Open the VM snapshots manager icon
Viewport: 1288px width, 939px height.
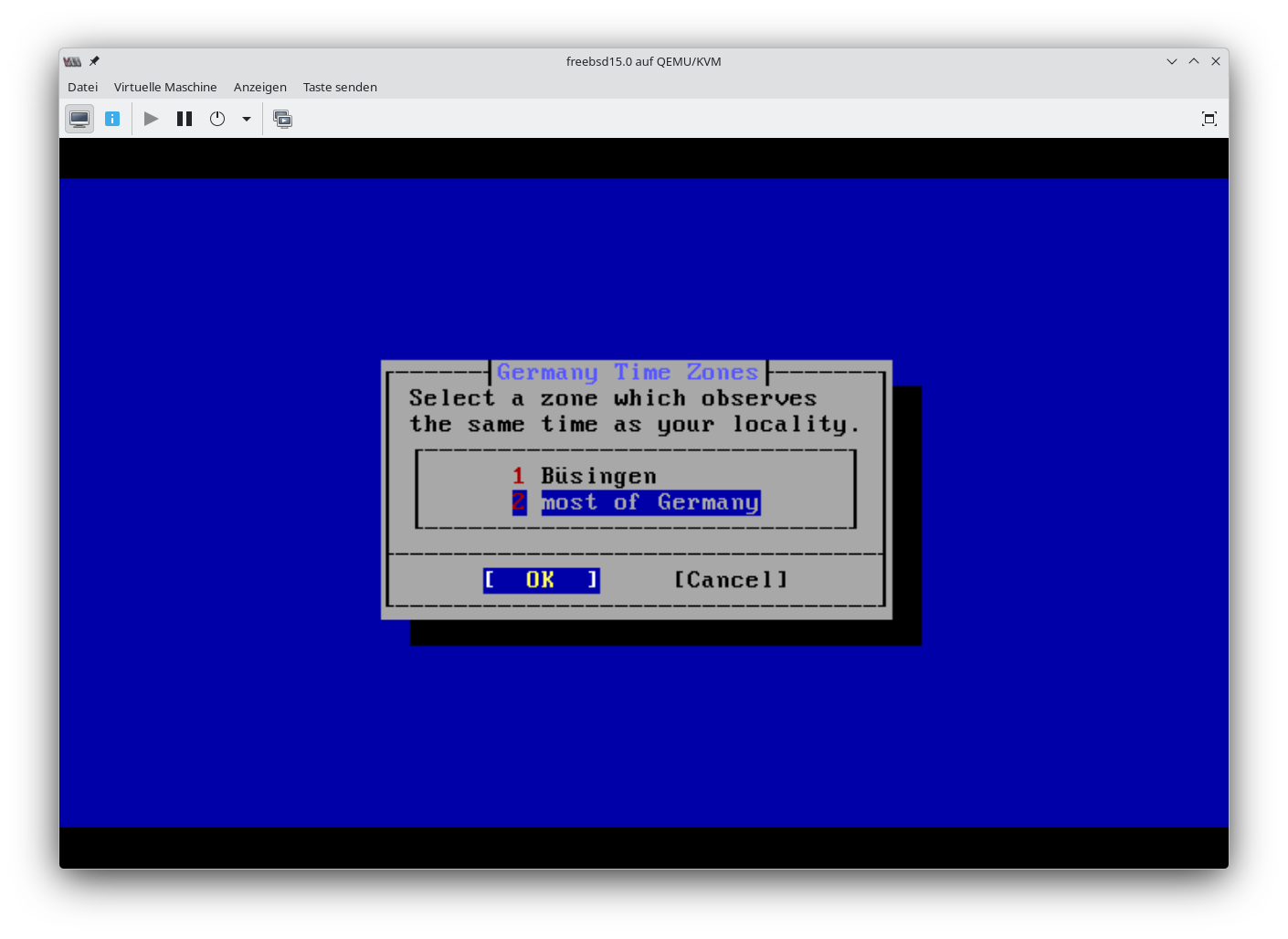(283, 119)
